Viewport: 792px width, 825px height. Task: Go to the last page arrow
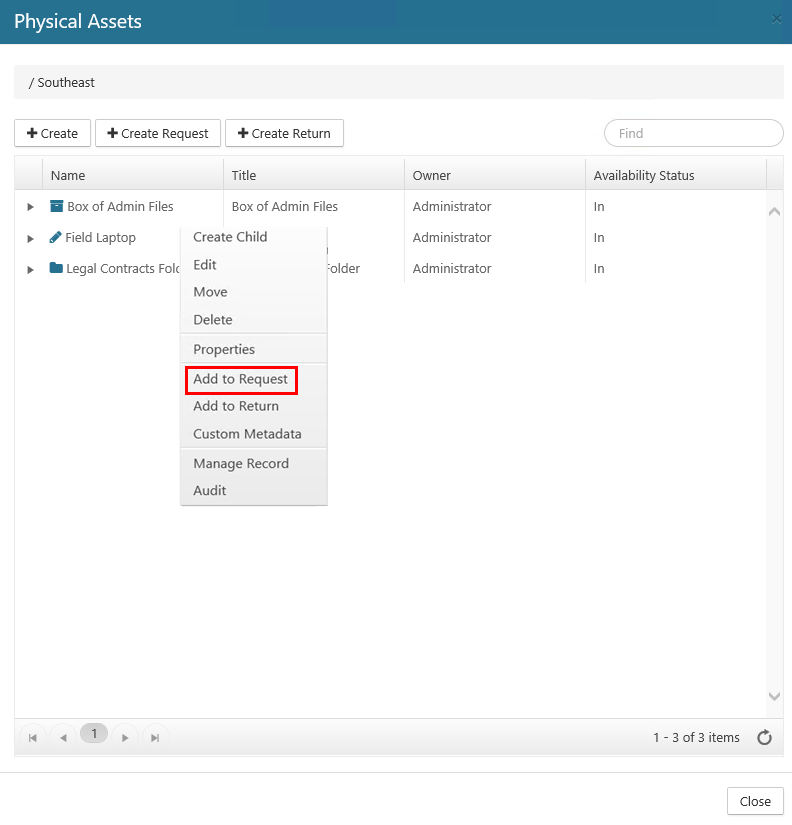point(155,737)
